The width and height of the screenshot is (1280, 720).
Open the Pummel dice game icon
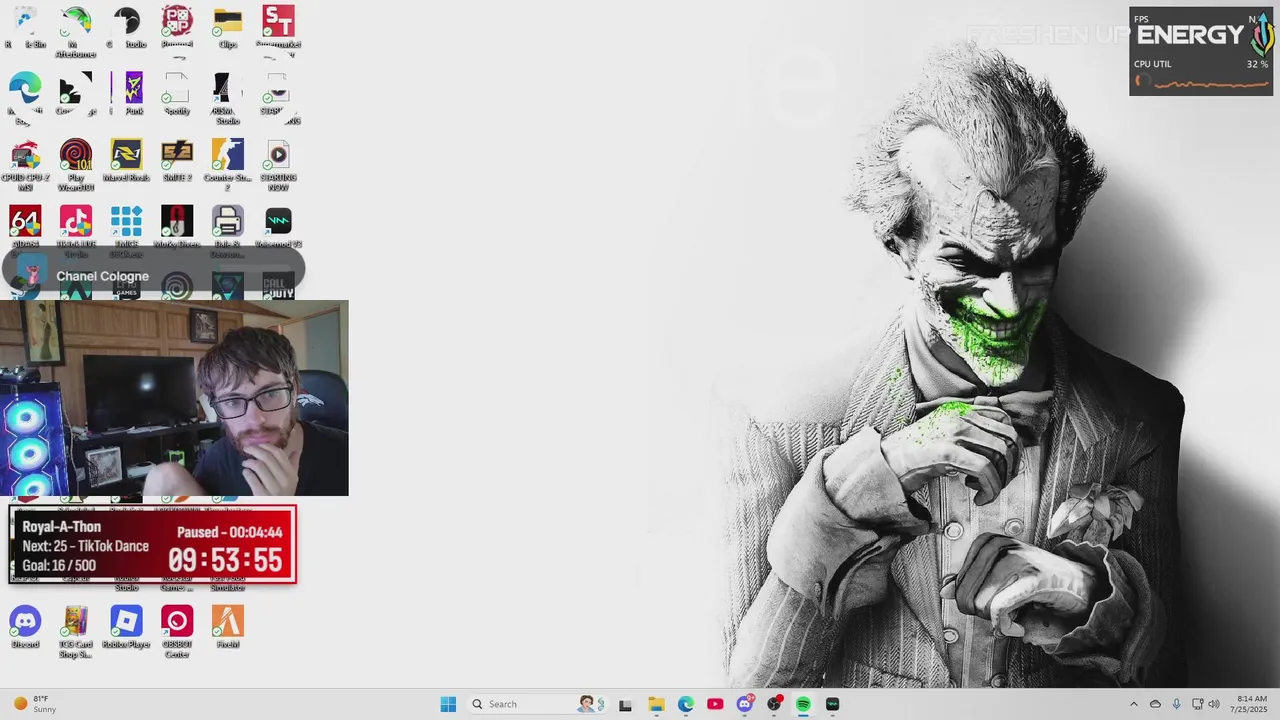177,27
